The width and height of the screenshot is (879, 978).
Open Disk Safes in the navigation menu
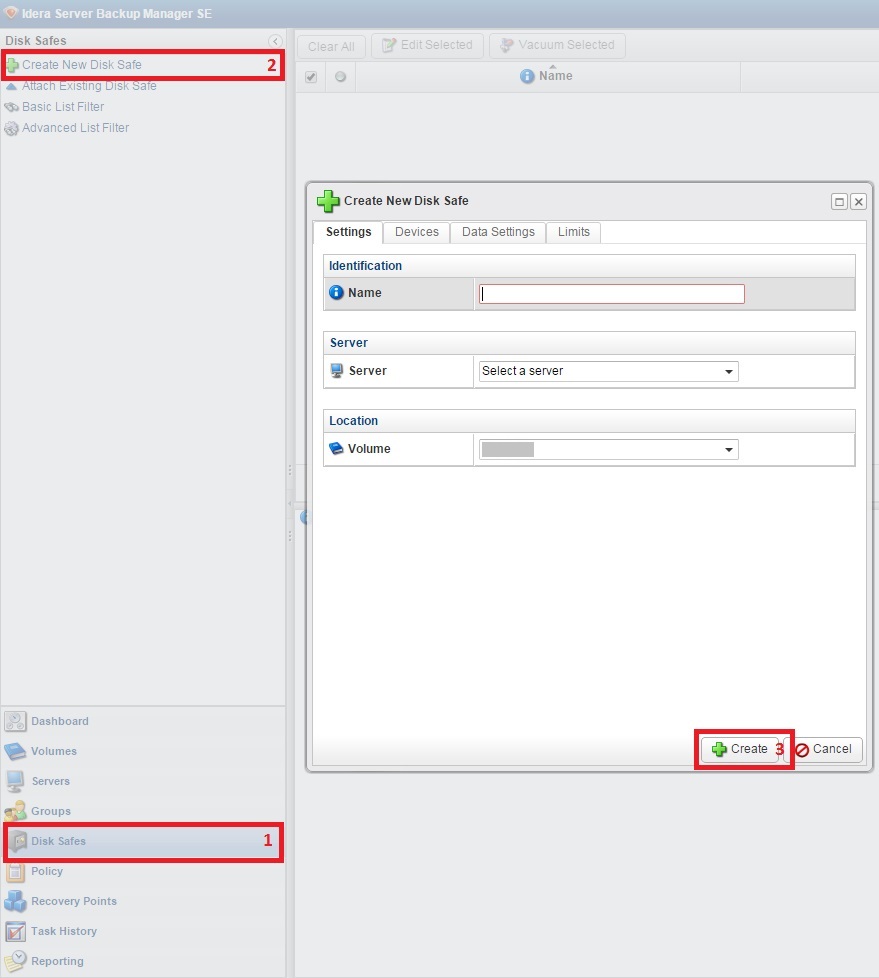(143, 841)
